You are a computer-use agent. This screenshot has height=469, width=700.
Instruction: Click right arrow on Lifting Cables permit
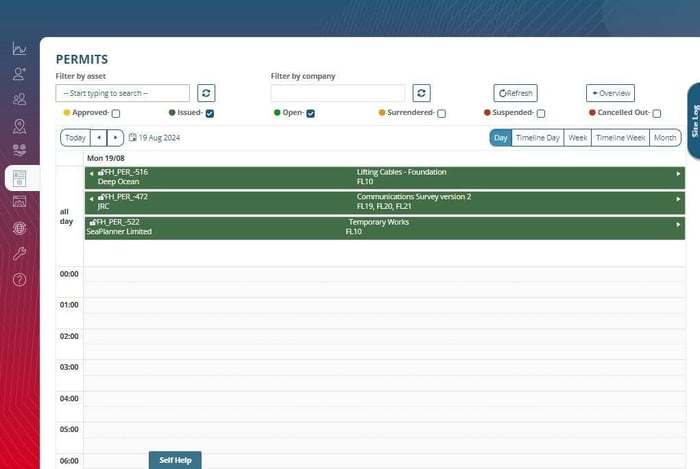click(678, 174)
